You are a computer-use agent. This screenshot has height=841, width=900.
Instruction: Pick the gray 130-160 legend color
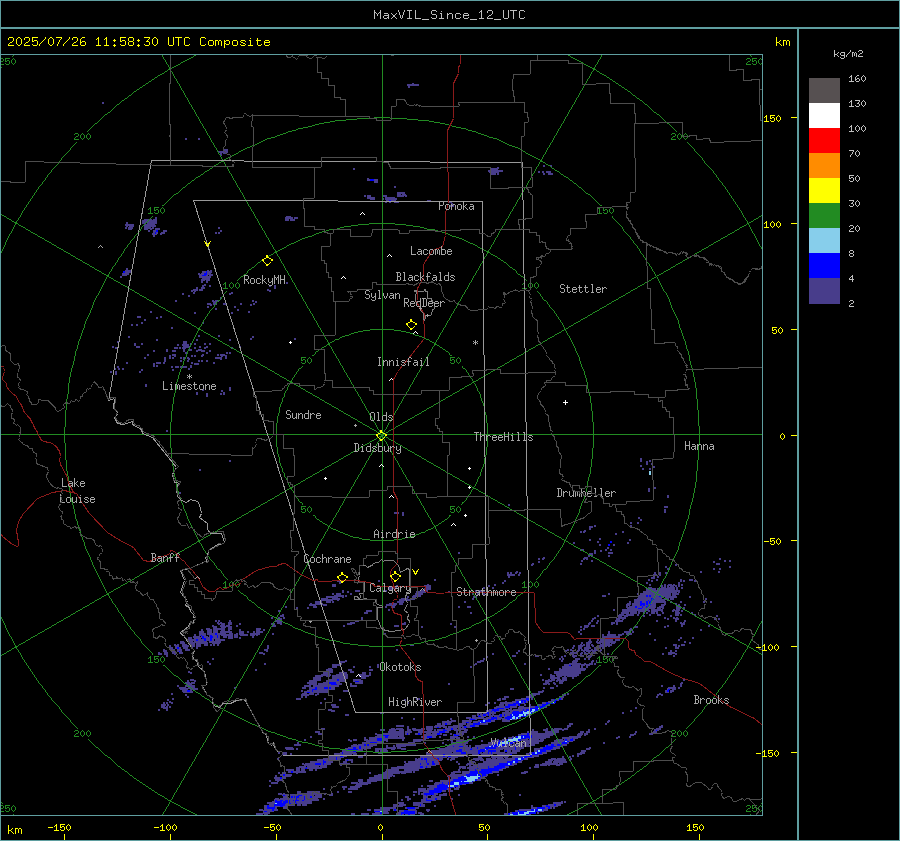click(824, 91)
